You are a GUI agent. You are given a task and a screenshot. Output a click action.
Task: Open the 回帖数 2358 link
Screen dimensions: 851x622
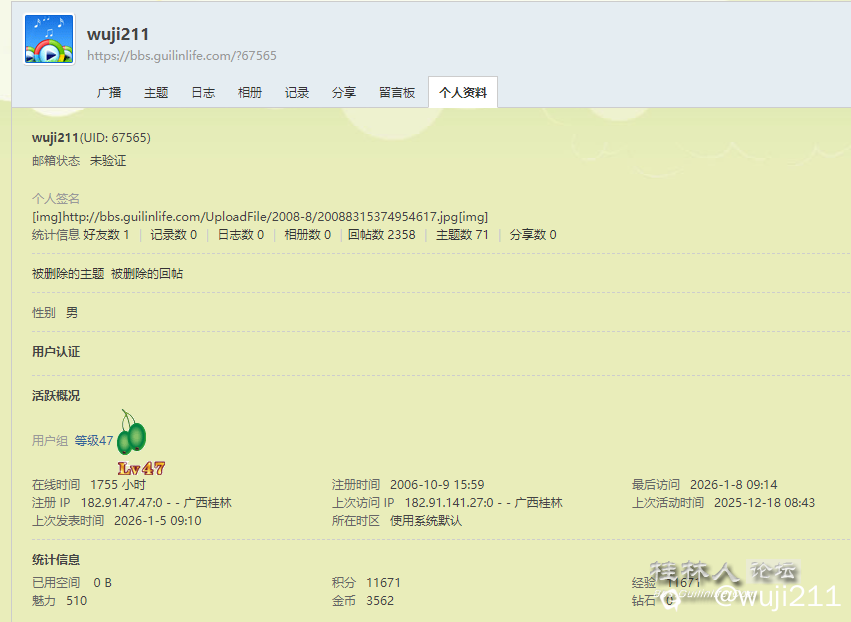tap(381, 235)
